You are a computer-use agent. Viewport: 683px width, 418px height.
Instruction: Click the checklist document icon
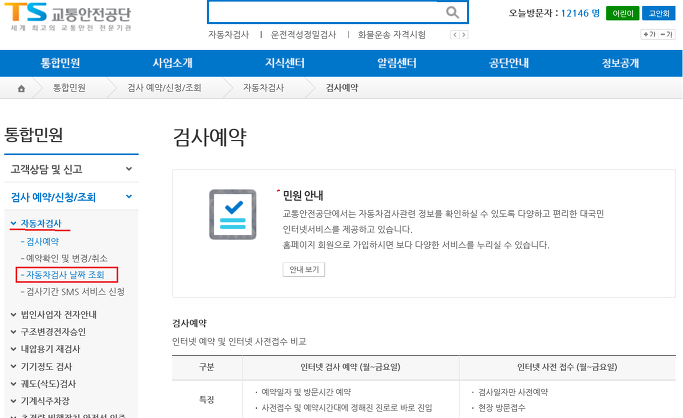[x=233, y=214]
